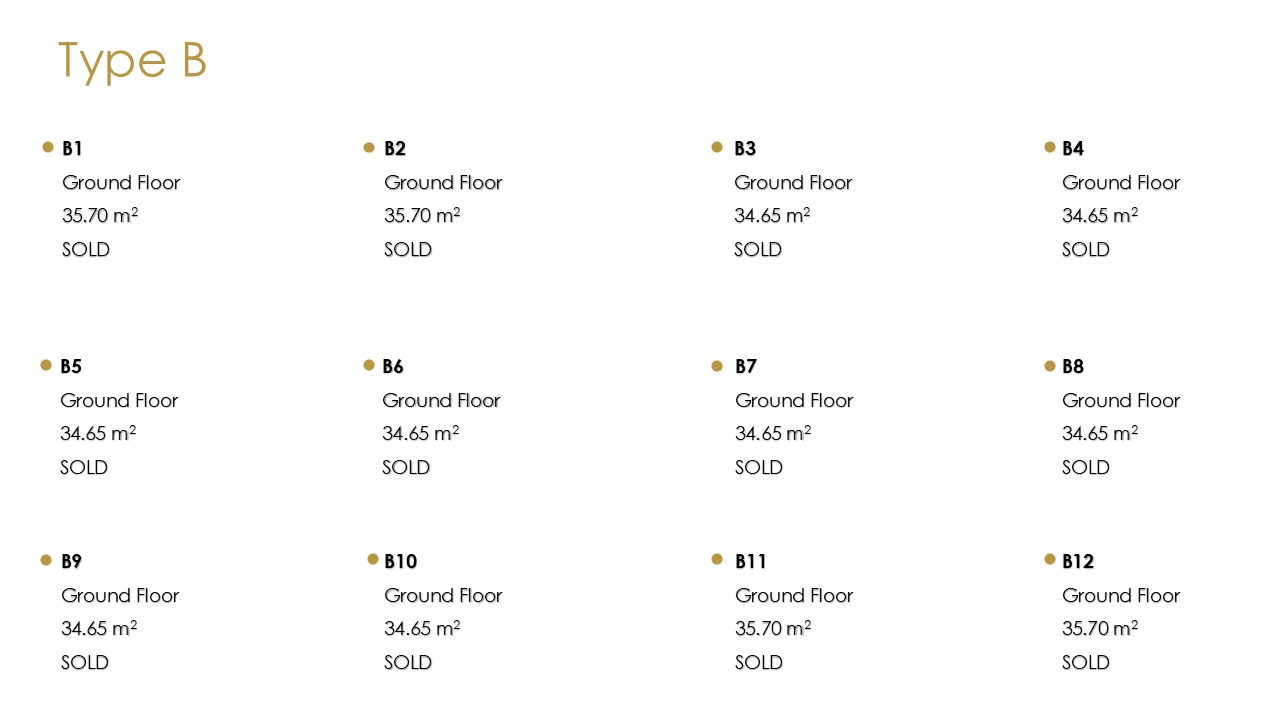Select "Ground Floor" text under B10
Viewport: 1280px width, 720px height.
(443, 596)
